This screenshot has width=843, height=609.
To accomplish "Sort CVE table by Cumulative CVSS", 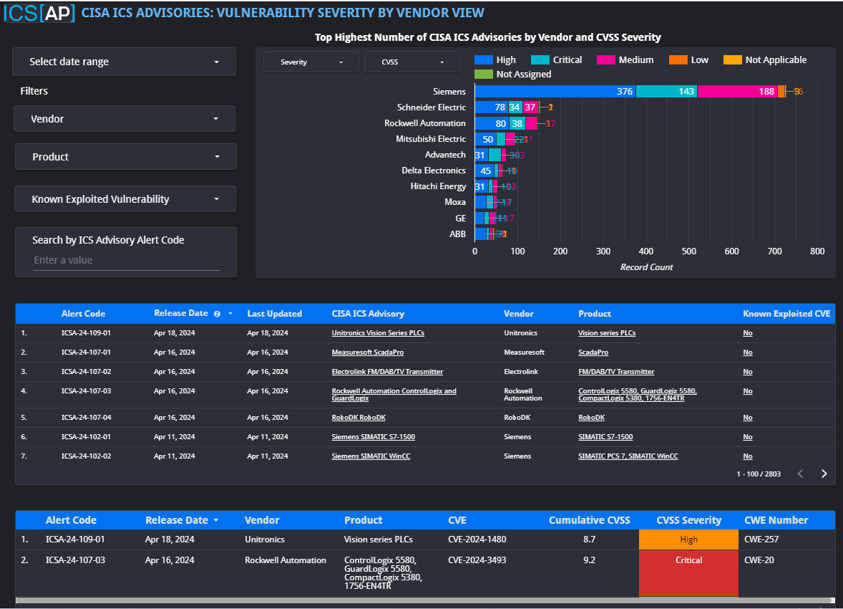I will 589,520.
